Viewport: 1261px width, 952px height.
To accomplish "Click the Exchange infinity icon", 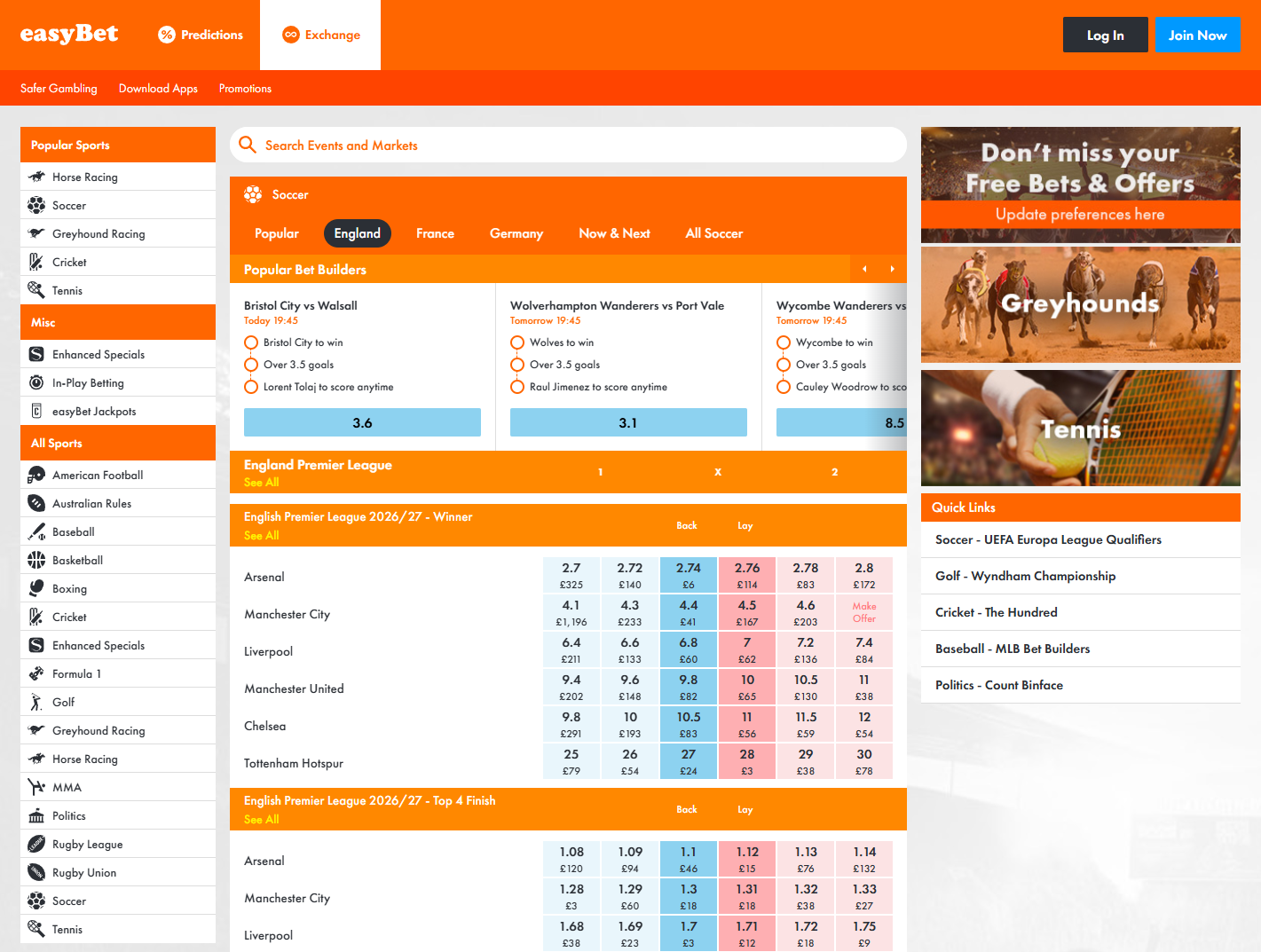I will (x=291, y=35).
